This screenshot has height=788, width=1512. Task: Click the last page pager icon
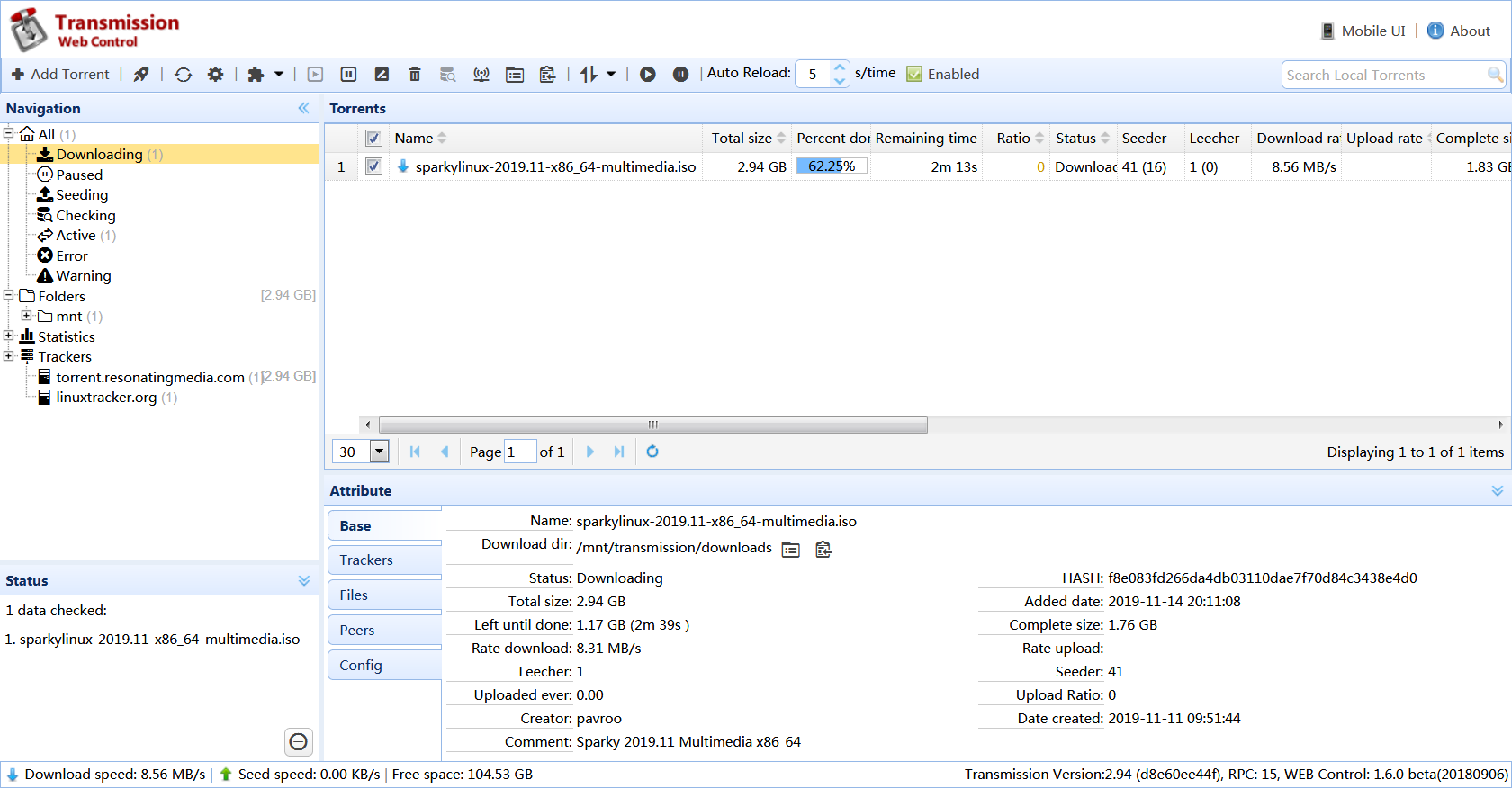pos(619,452)
